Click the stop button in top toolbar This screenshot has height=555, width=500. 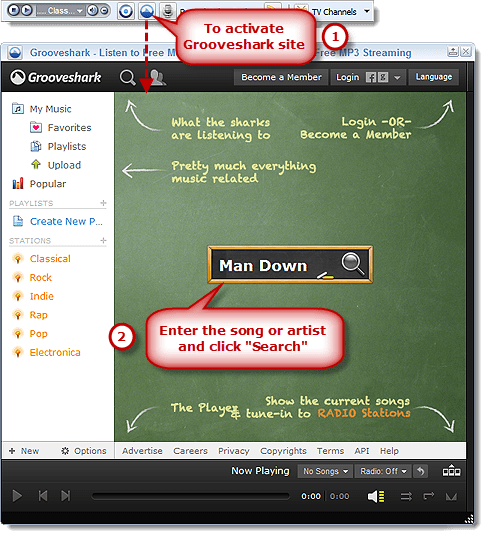(13, 10)
